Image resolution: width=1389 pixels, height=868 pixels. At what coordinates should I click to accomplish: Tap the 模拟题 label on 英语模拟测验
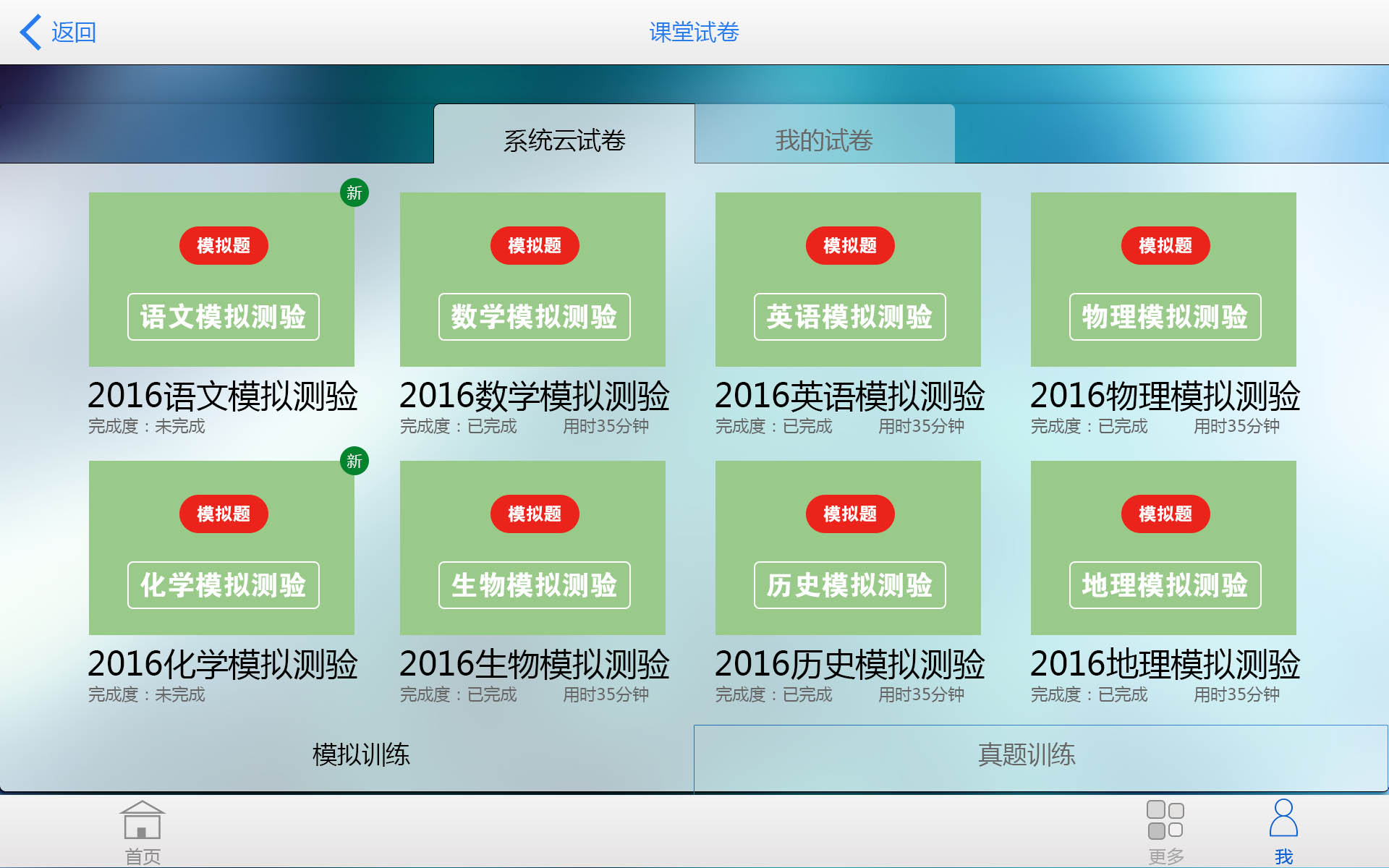[x=849, y=245]
